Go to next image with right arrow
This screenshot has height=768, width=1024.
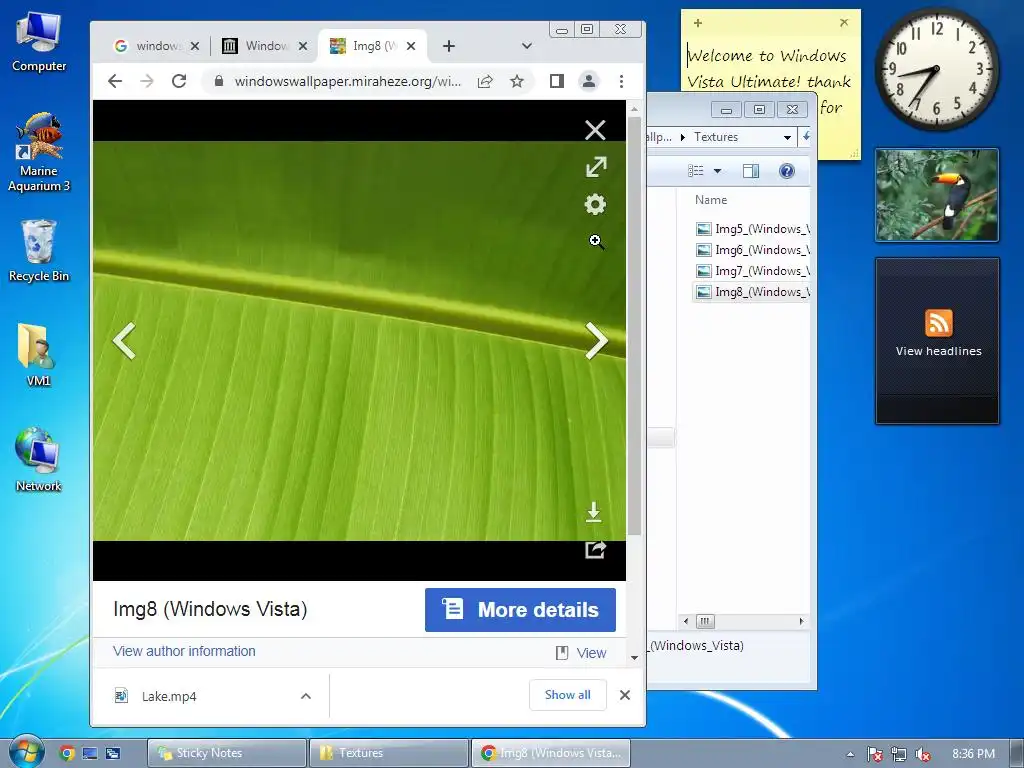coord(596,341)
